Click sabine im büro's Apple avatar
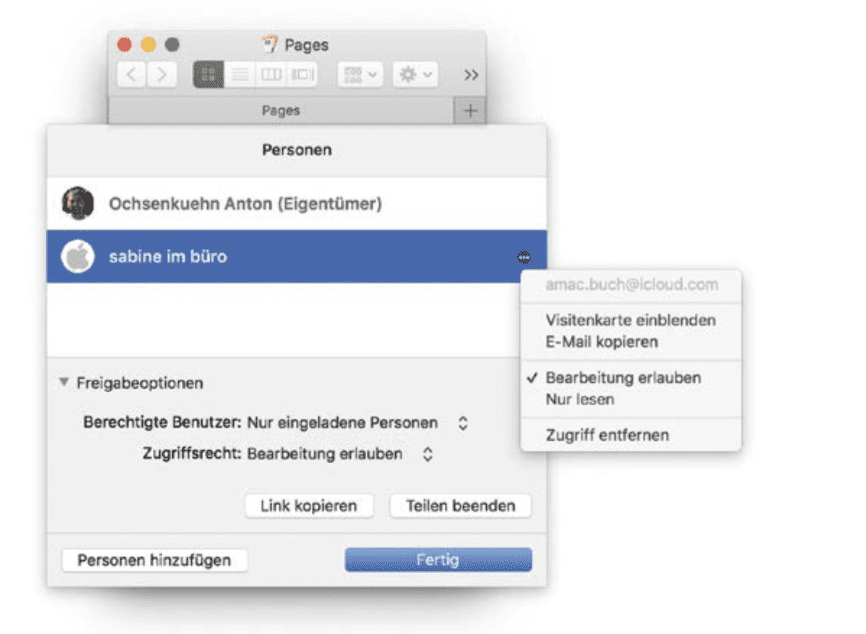This screenshot has width=866, height=634. [78, 257]
